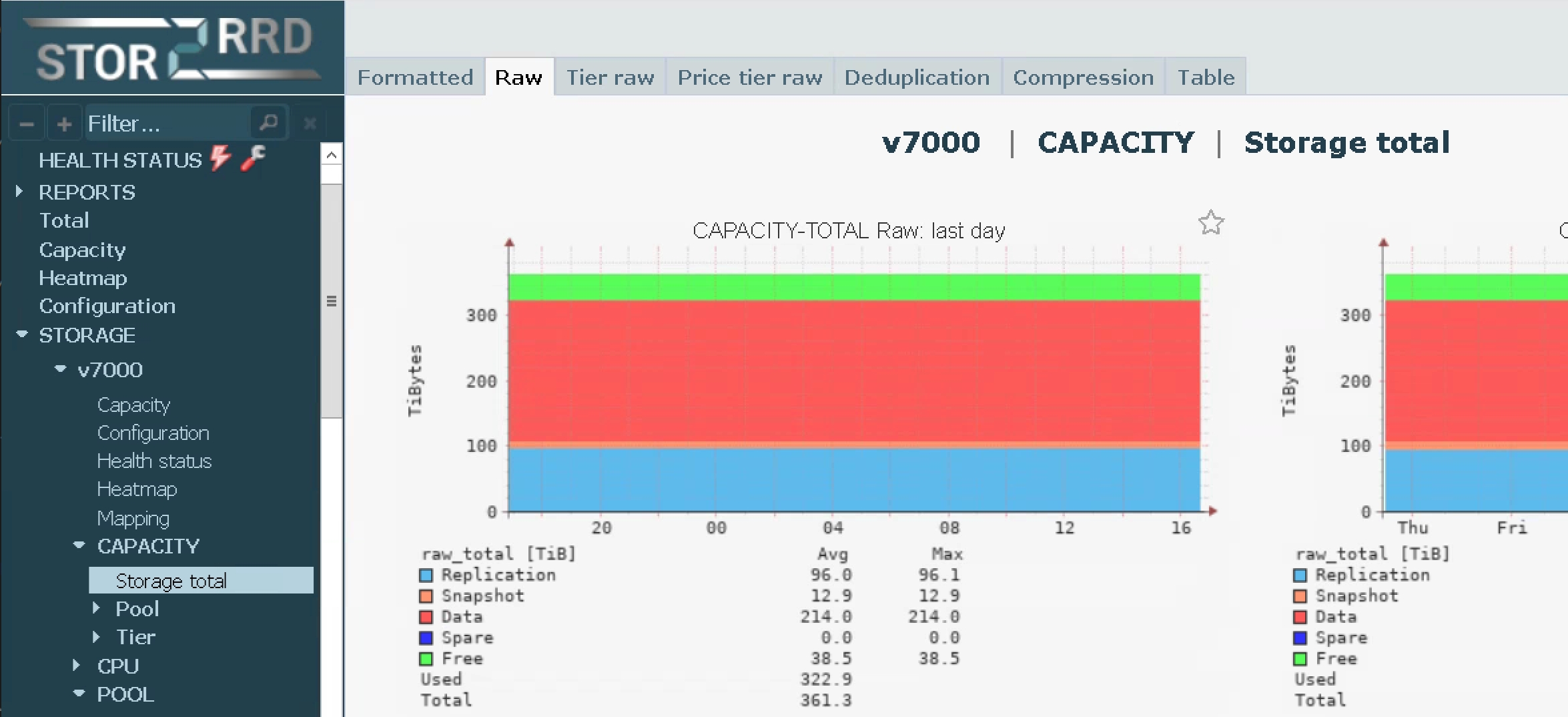Open HEALTH STATUS menu entry
The height and width of the screenshot is (717, 1568).
click(x=120, y=160)
